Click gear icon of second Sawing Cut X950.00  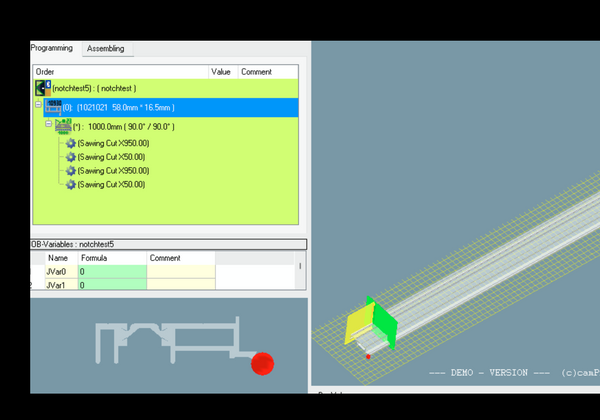click(70, 171)
